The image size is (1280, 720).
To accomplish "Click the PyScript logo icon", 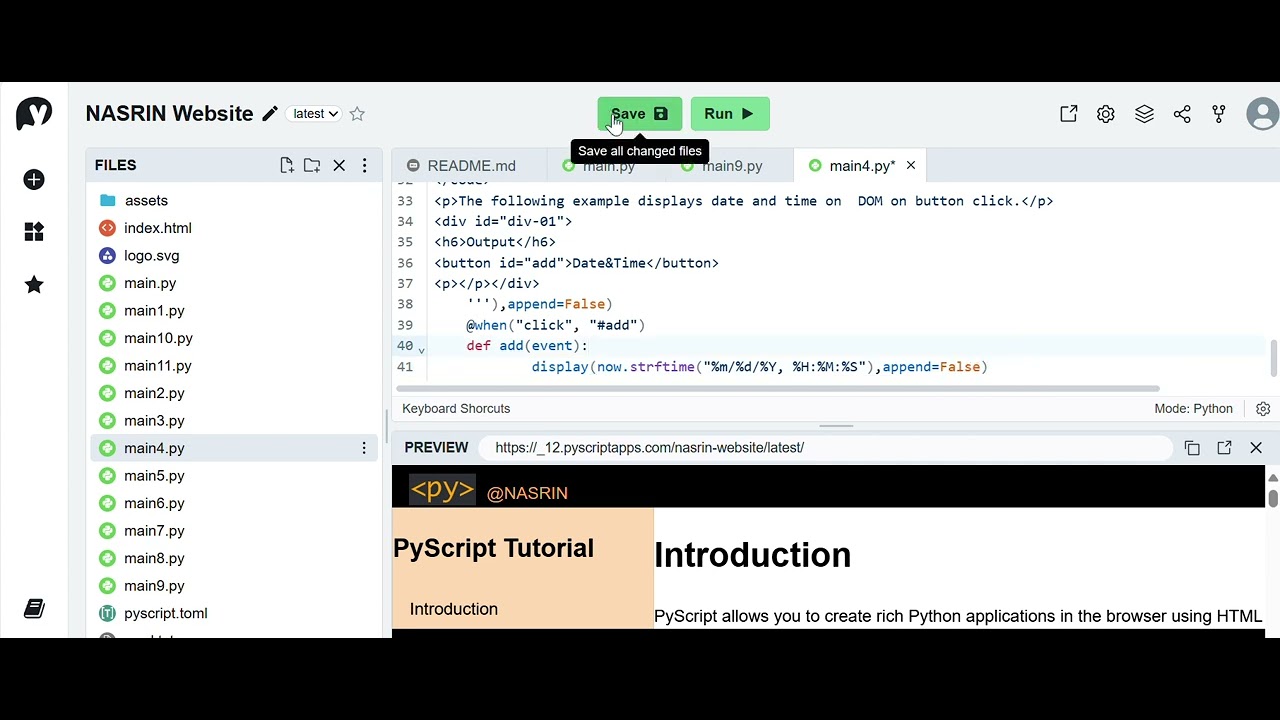I will [34, 114].
